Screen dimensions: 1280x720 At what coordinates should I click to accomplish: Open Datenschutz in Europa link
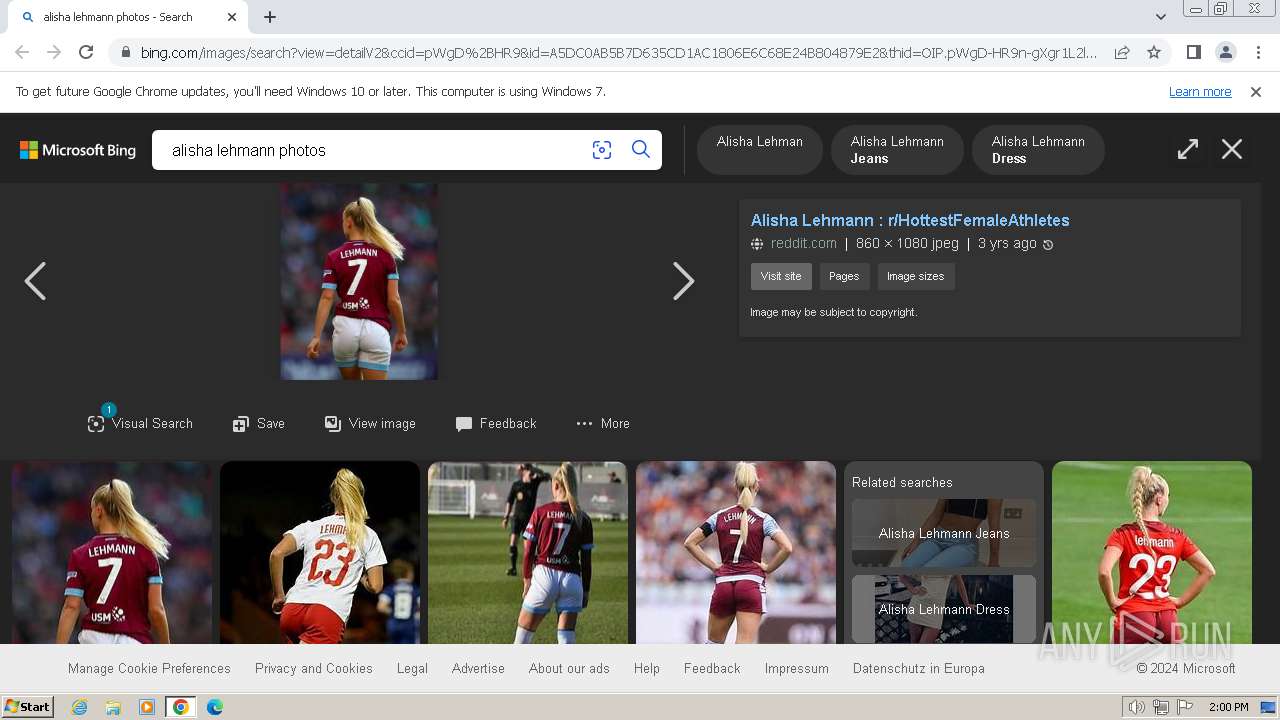coord(919,668)
